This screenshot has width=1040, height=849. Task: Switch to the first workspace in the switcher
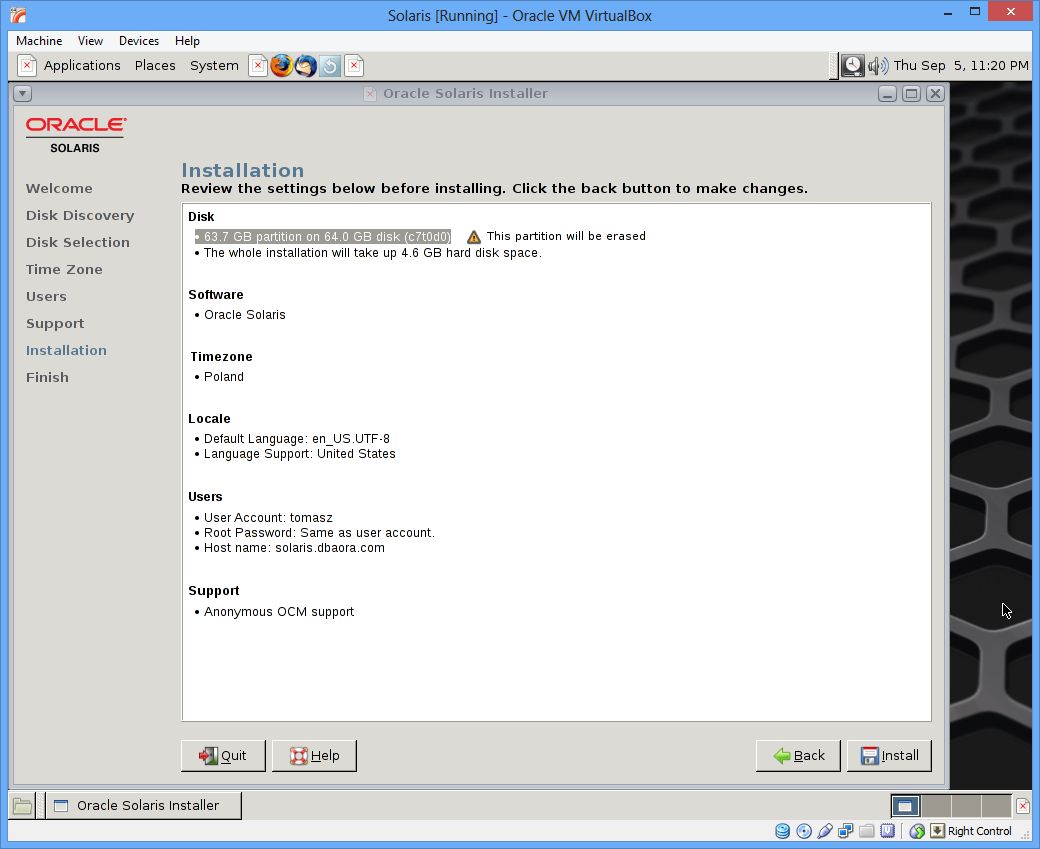point(905,806)
